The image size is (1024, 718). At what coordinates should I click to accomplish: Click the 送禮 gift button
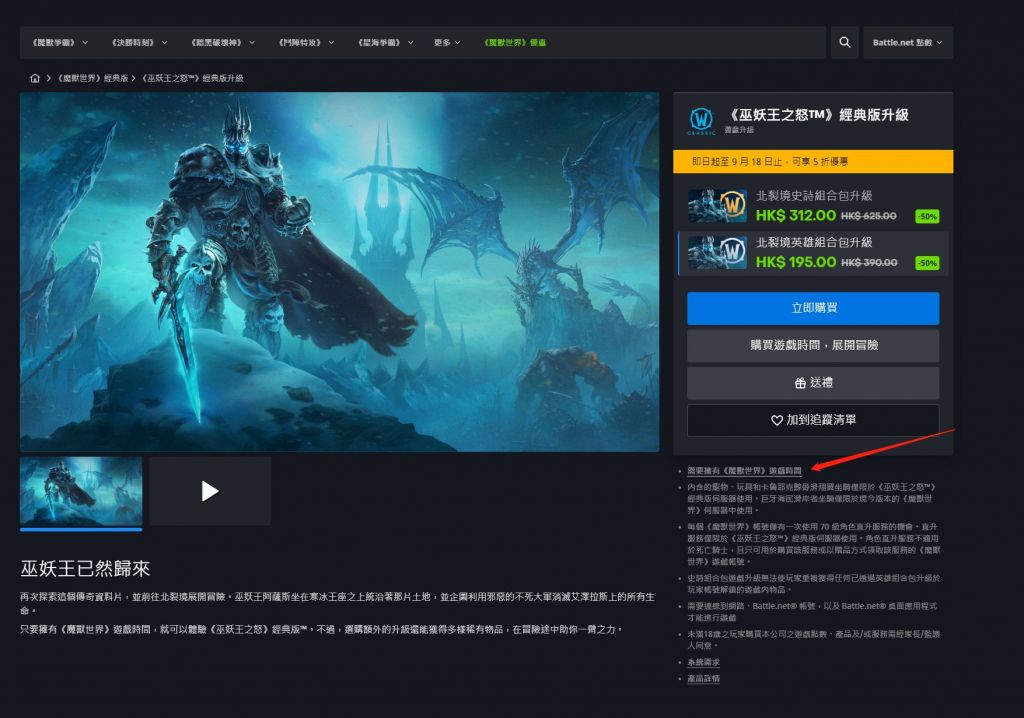coord(813,383)
